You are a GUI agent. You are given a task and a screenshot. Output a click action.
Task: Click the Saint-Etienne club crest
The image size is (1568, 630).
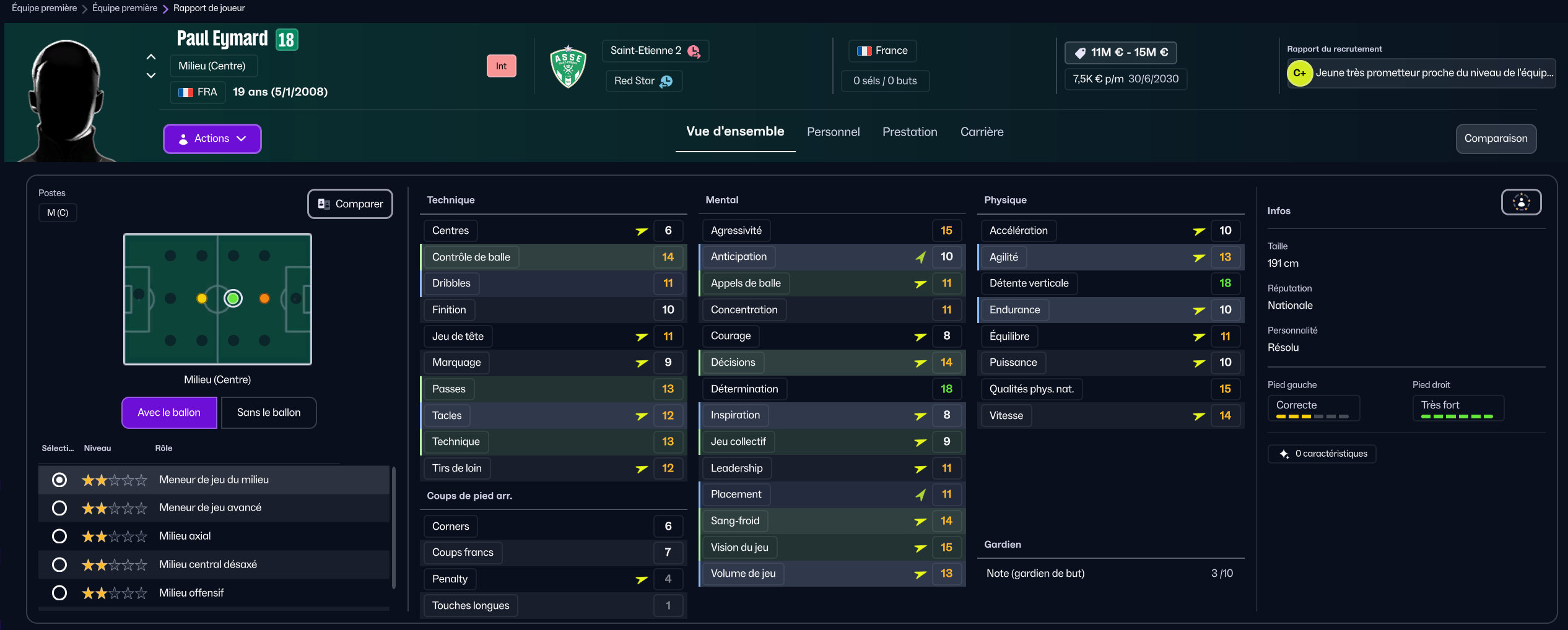[568, 67]
